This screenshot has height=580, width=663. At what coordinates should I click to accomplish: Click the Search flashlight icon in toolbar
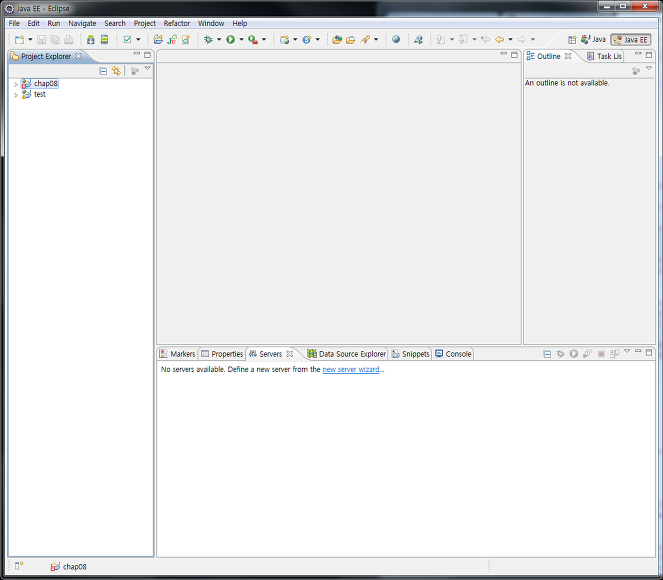365,40
